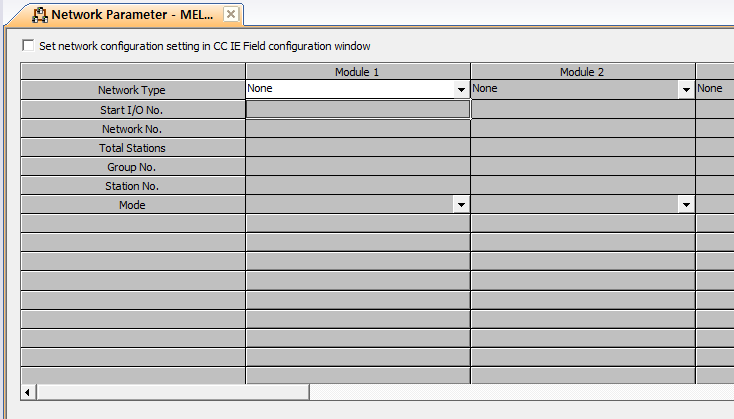
Task: Open Module 2 Network Type dropdown arrow
Action: pyautogui.click(x=686, y=89)
